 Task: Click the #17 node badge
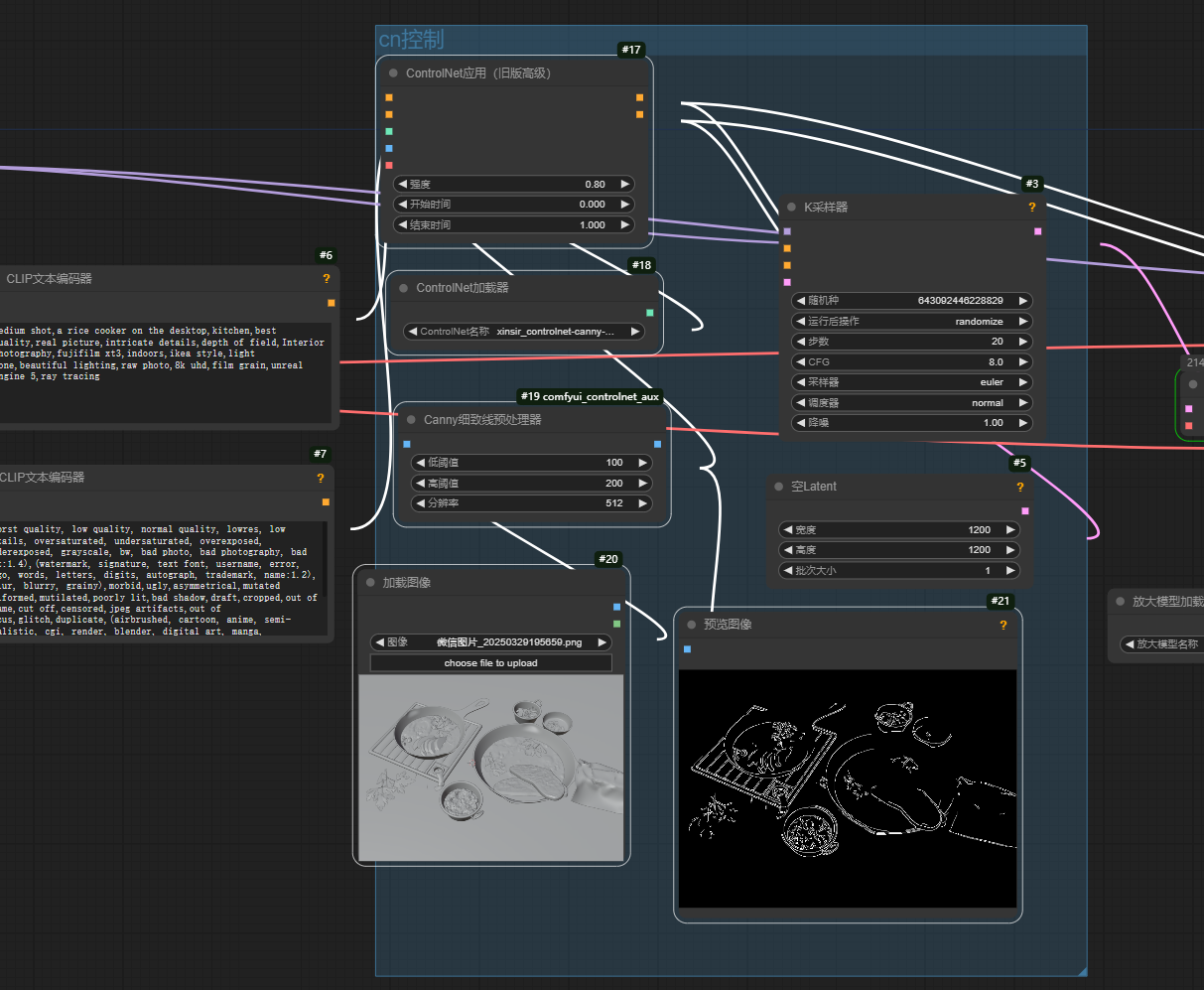[631, 50]
